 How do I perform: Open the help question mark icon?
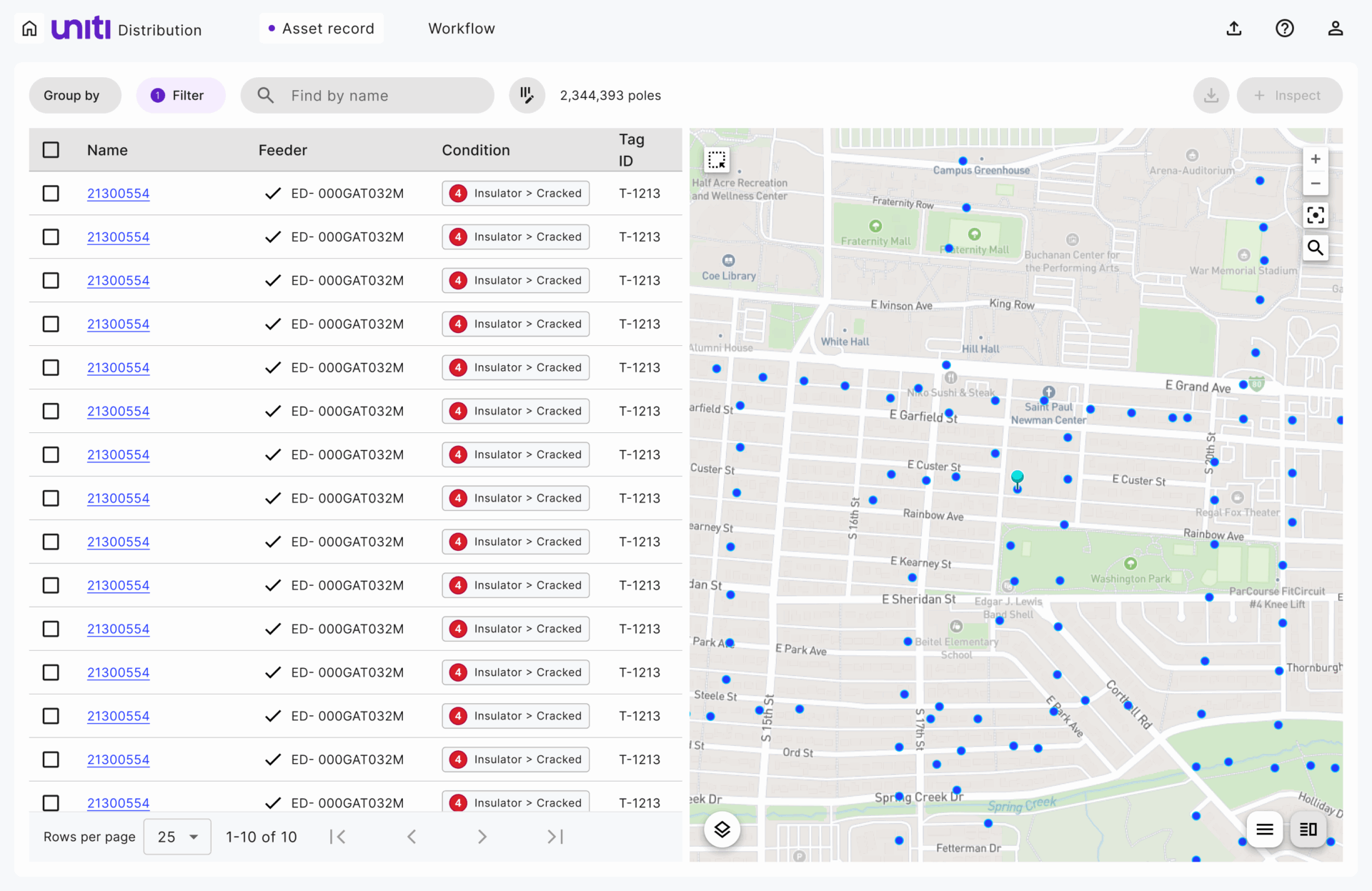tap(1285, 29)
